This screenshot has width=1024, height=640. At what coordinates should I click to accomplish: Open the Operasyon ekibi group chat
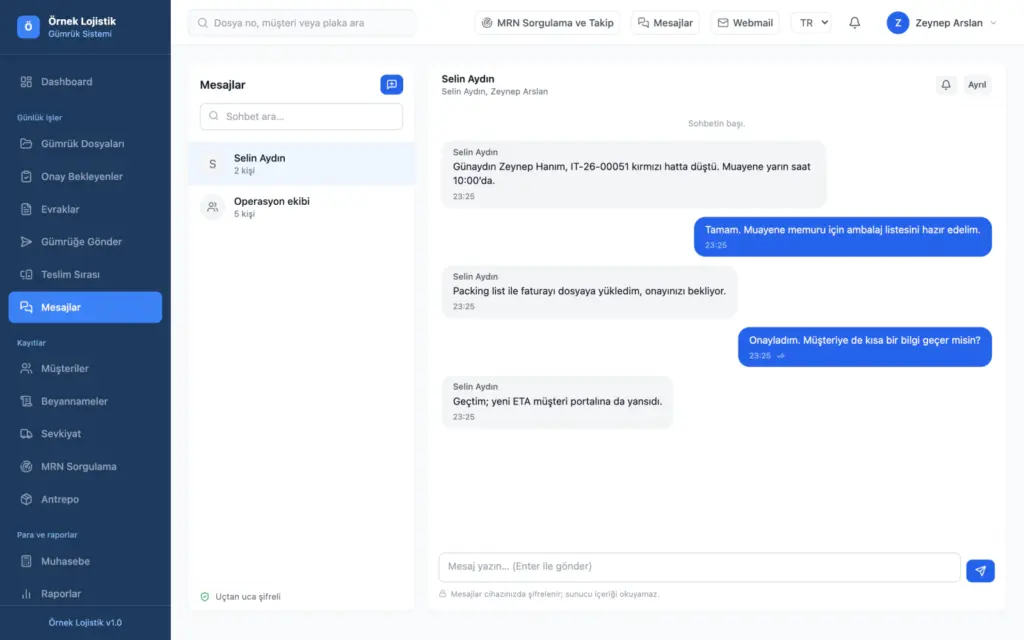pos(302,207)
